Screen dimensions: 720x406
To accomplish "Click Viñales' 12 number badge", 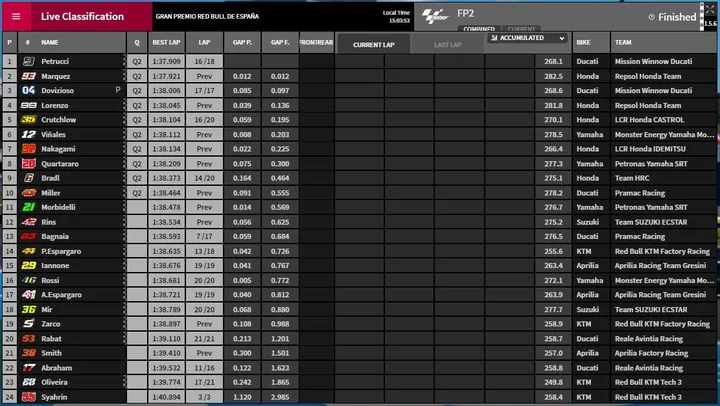I will click(28, 134).
